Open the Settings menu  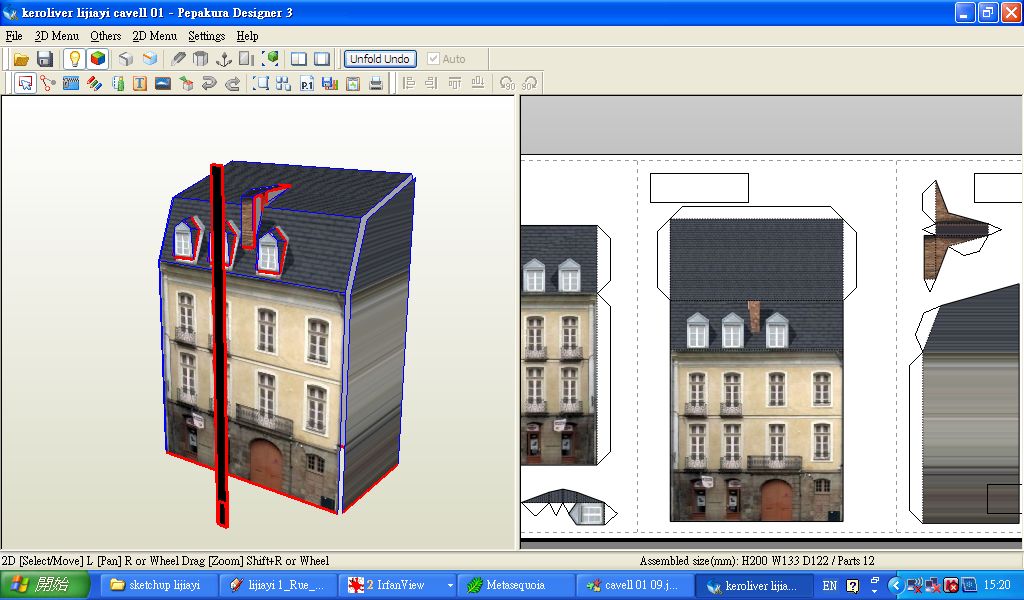pyautogui.click(x=206, y=36)
